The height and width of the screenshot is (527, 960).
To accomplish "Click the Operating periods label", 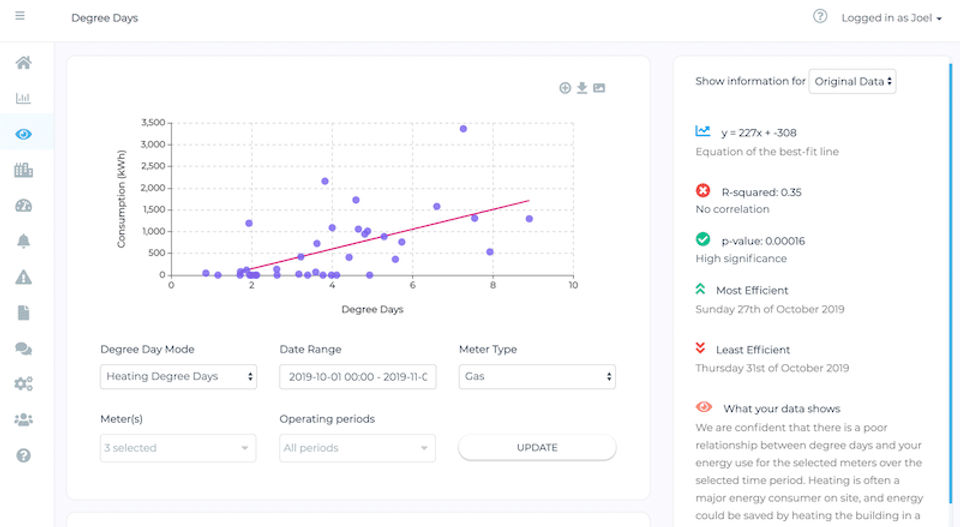I will point(327,419).
